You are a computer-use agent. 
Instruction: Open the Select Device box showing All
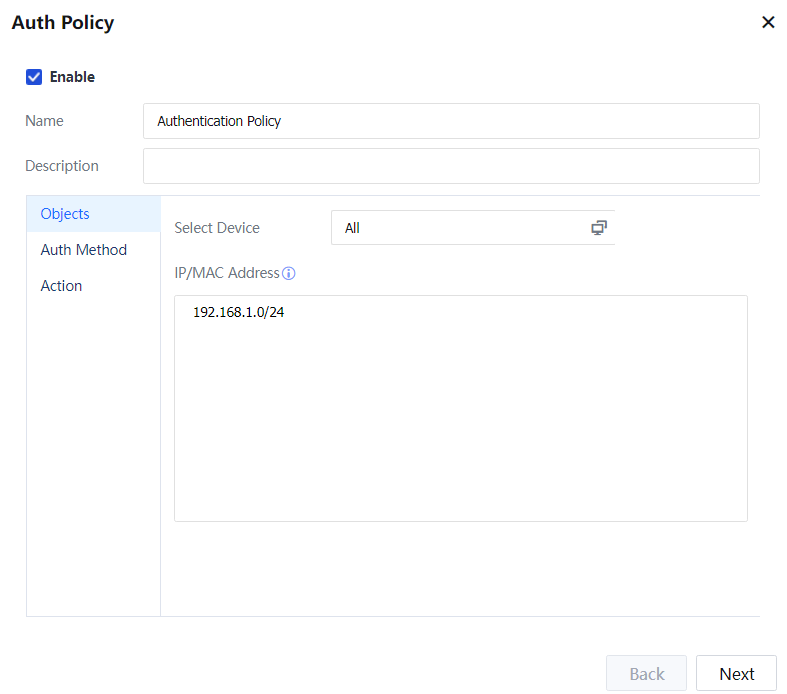pyautogui.click(x=460, y=228)
